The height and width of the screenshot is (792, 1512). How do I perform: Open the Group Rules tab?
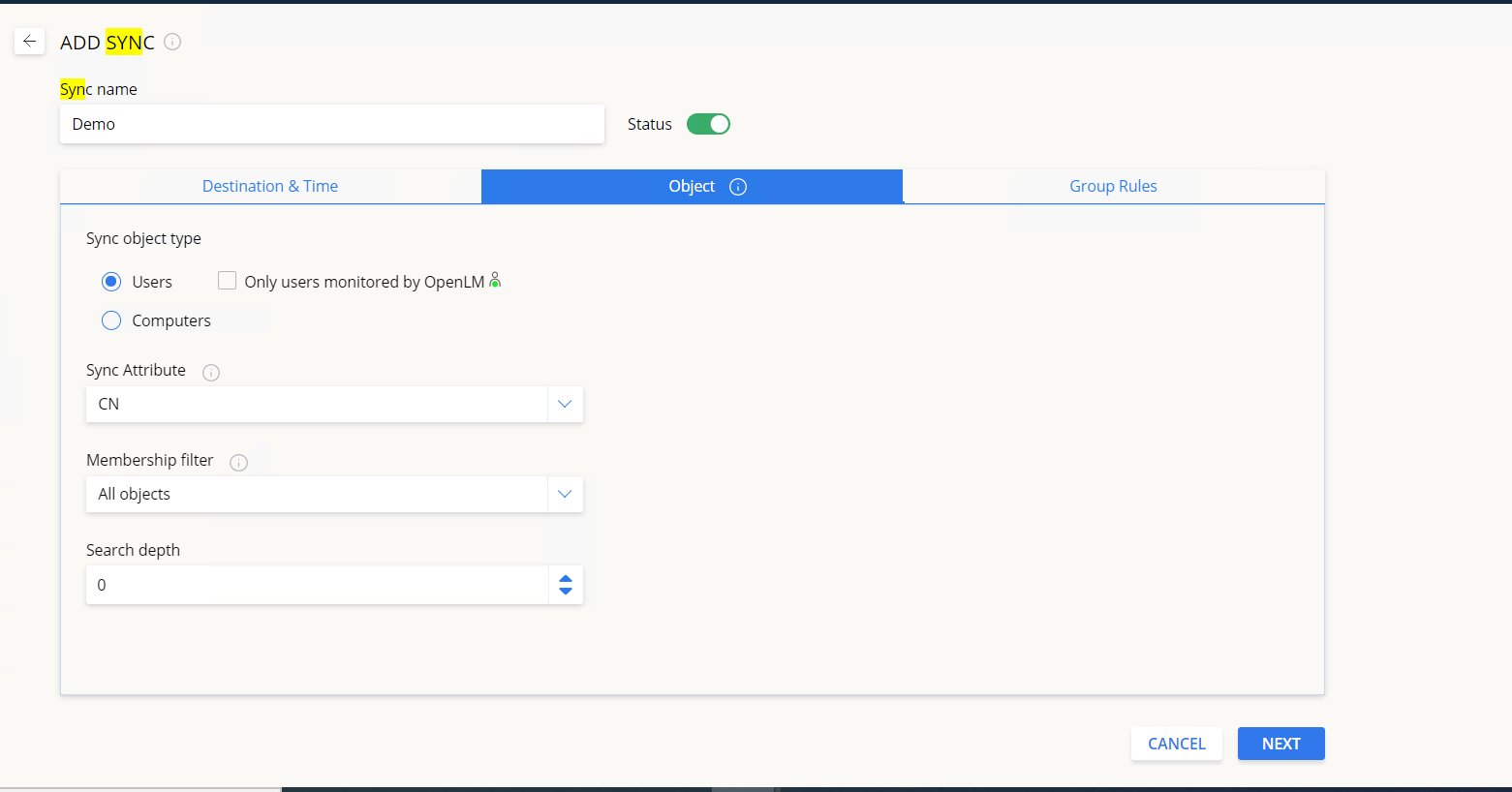tap(1113, 186)
